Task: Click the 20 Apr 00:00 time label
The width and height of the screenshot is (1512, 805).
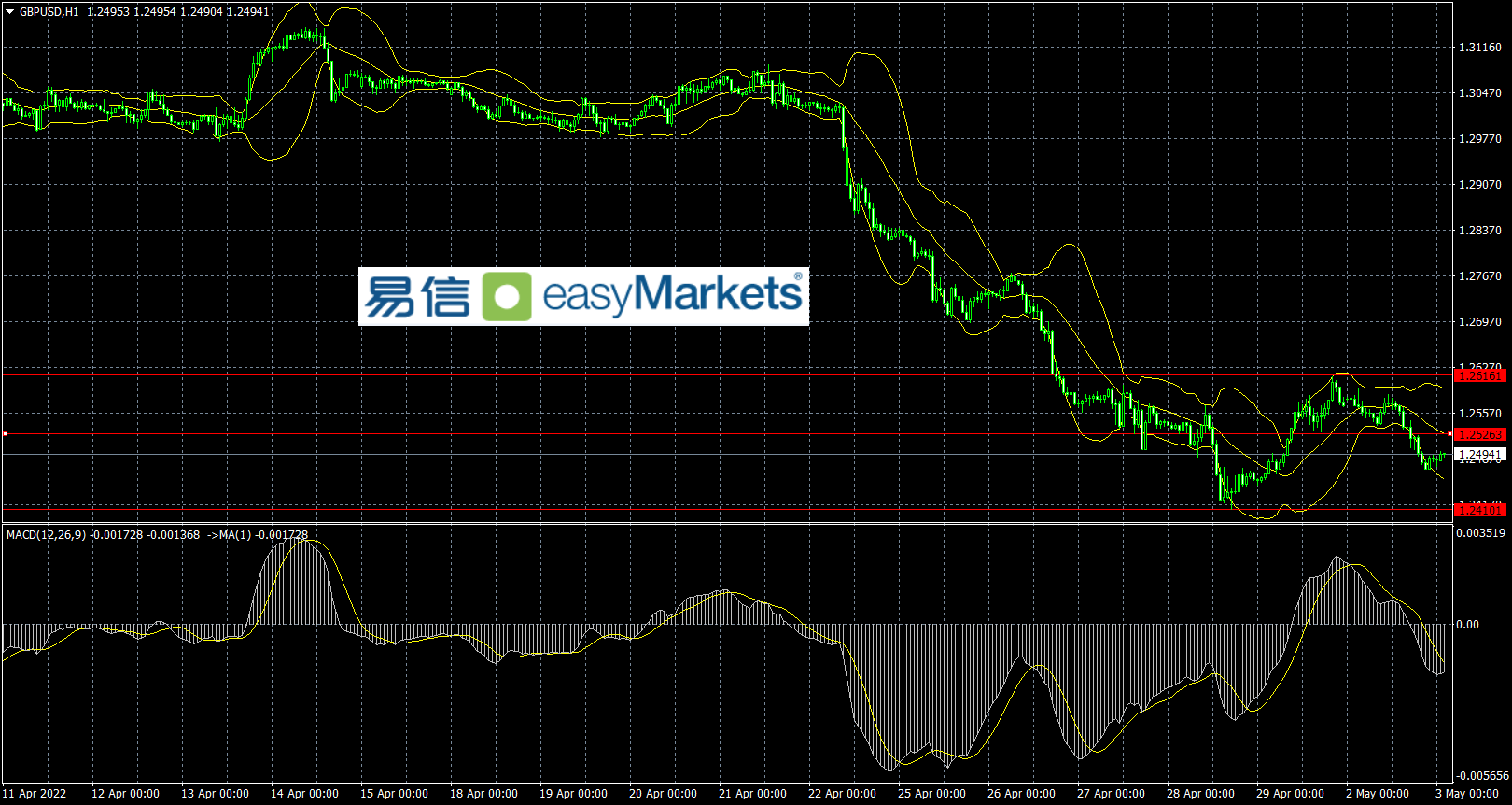Action: tap(663, 794)
